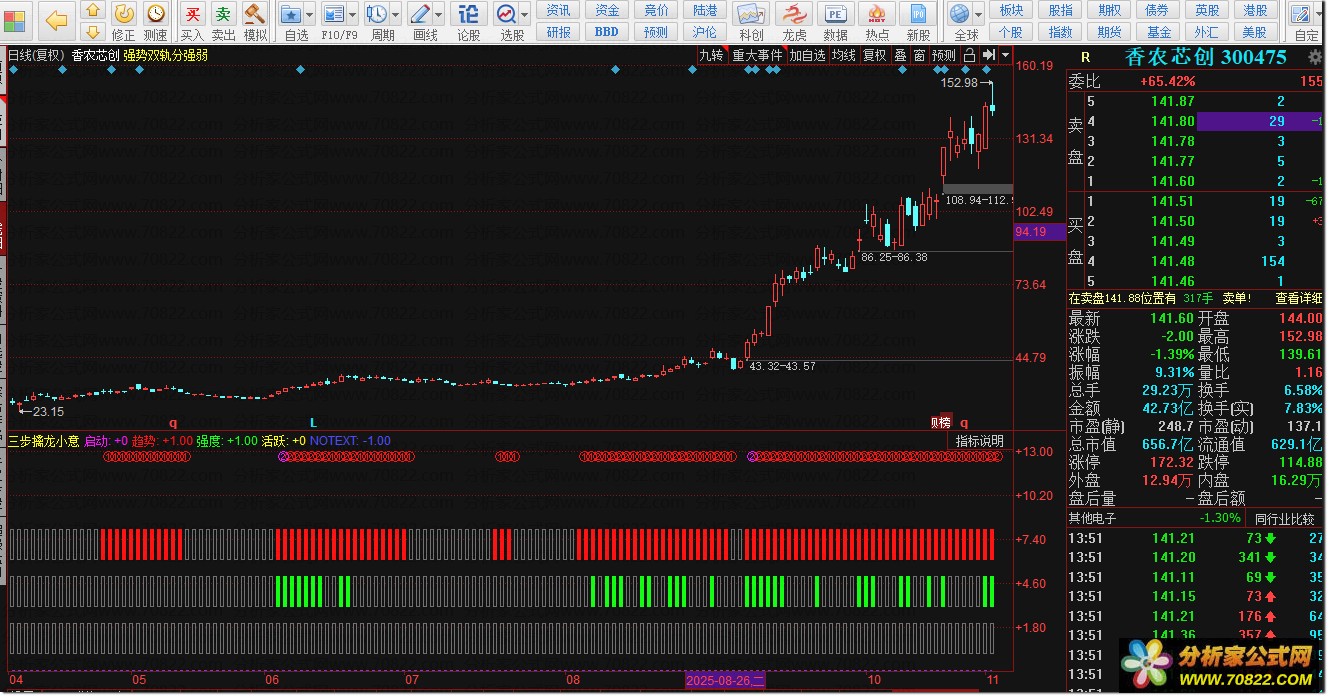1329x696 pixels.
Task: Click the back arrow icon
Action: coord(57,21)
